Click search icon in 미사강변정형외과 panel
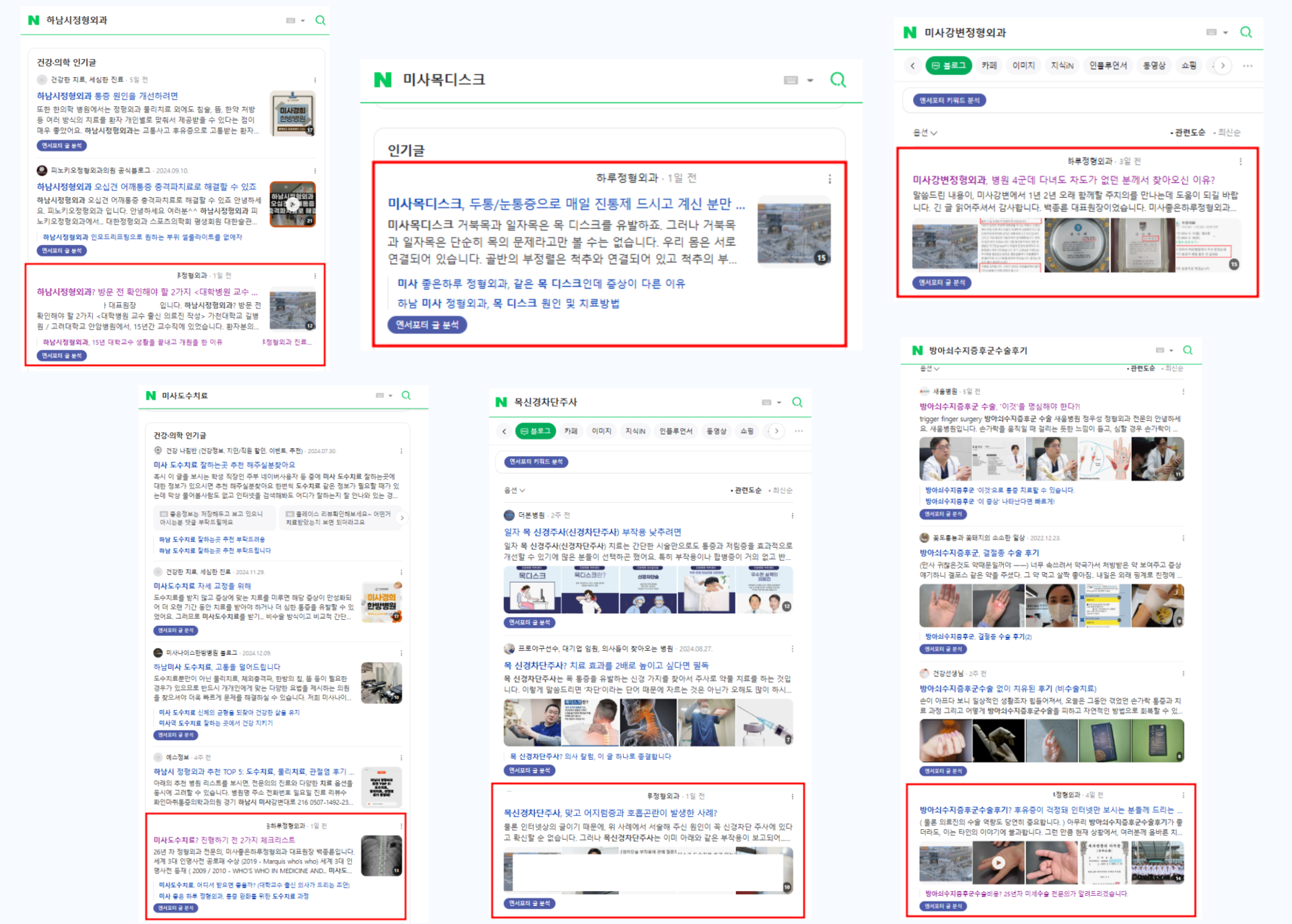Screen dimensions: 1292x924 [1246, 32]
